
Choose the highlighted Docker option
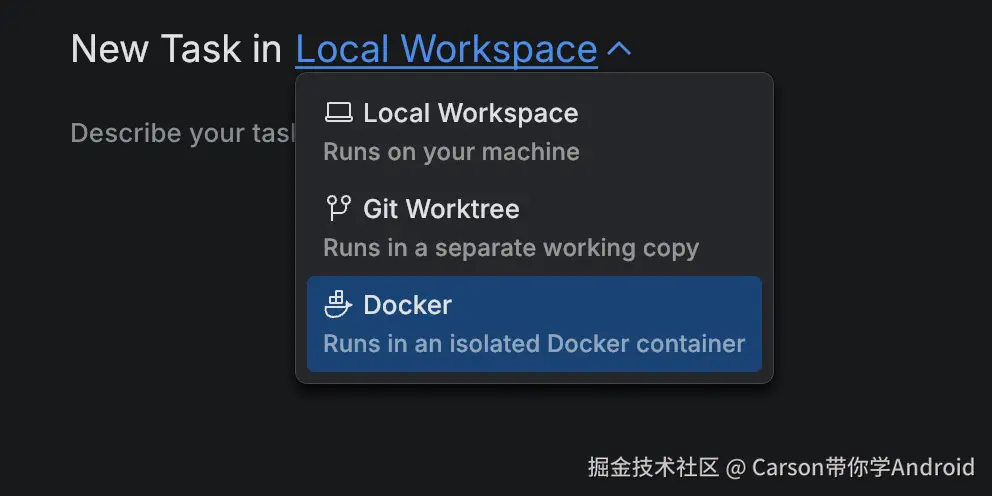pyautogui.click(x=535, y=324)
